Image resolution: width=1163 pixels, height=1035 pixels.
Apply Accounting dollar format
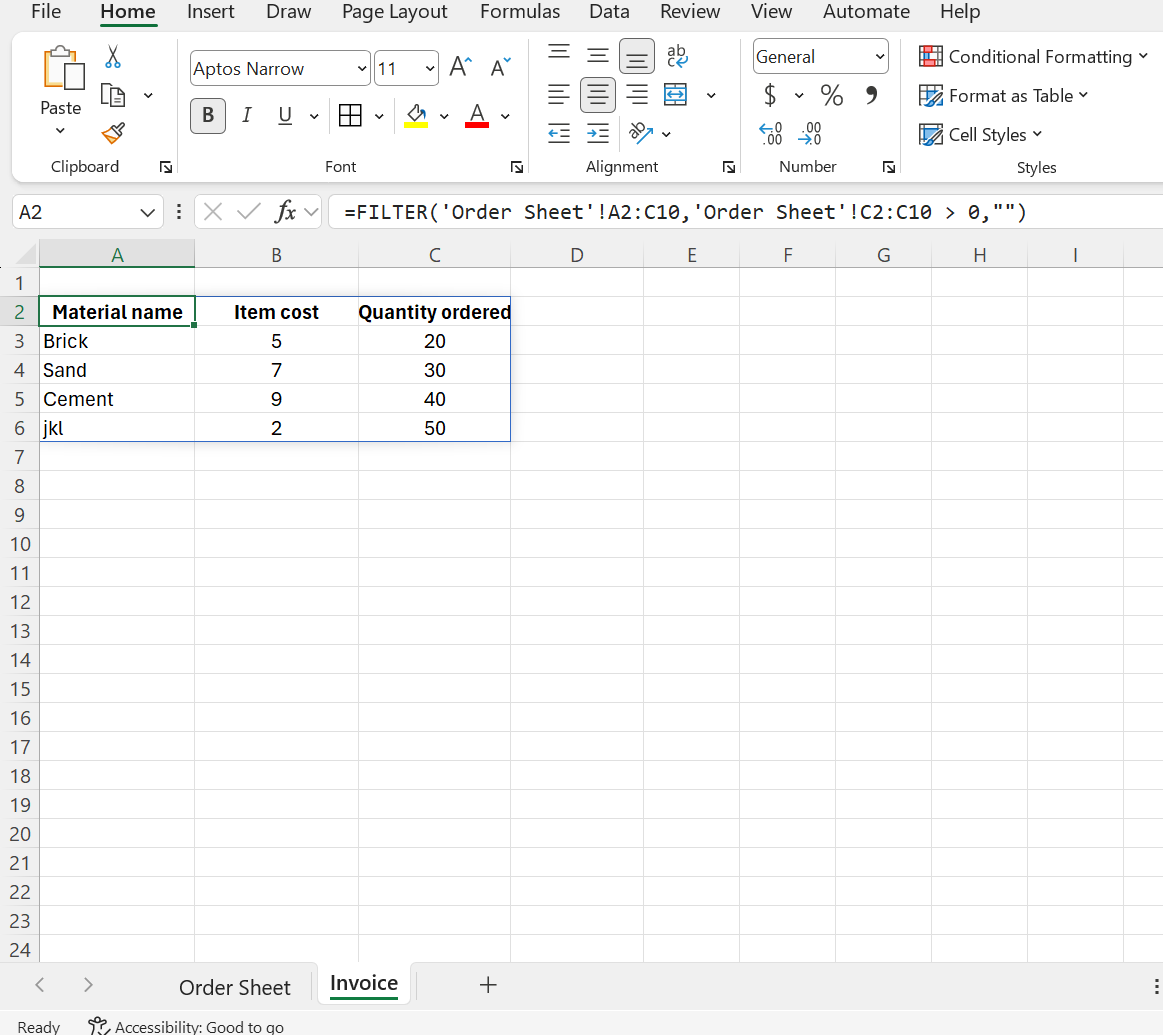pos(771,95)
